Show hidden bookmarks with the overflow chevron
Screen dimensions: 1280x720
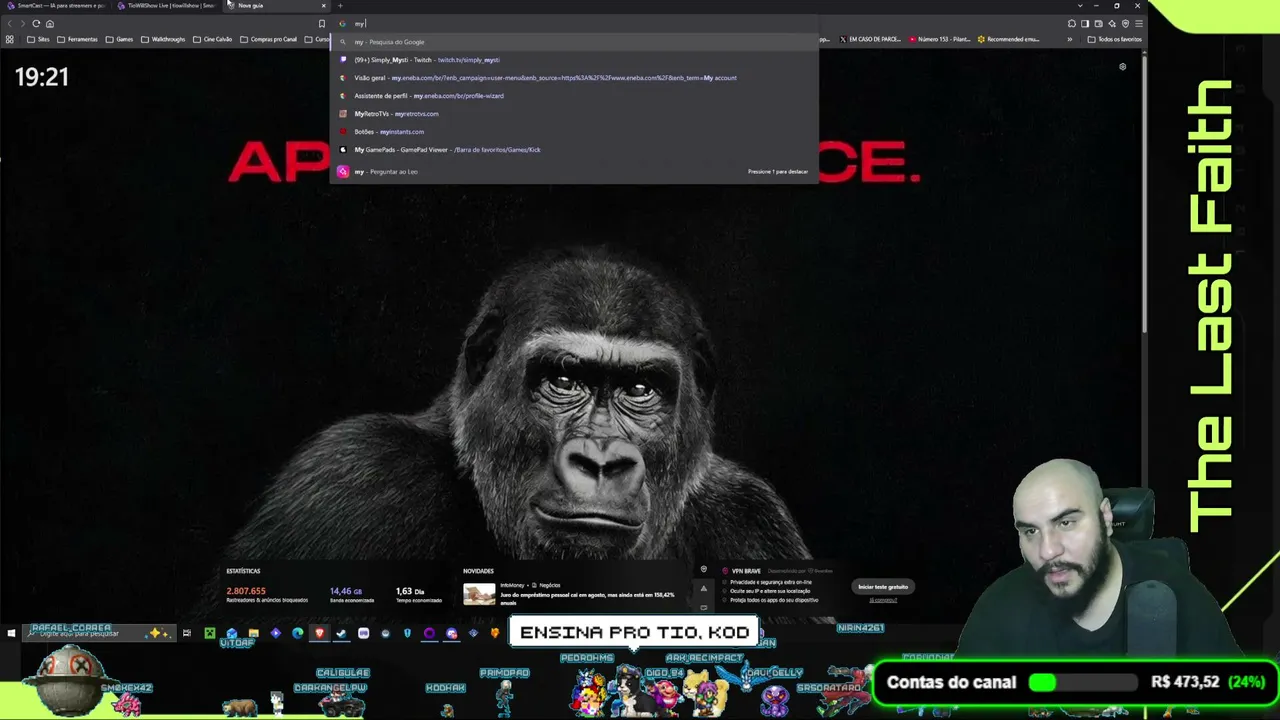point(1070,39)
